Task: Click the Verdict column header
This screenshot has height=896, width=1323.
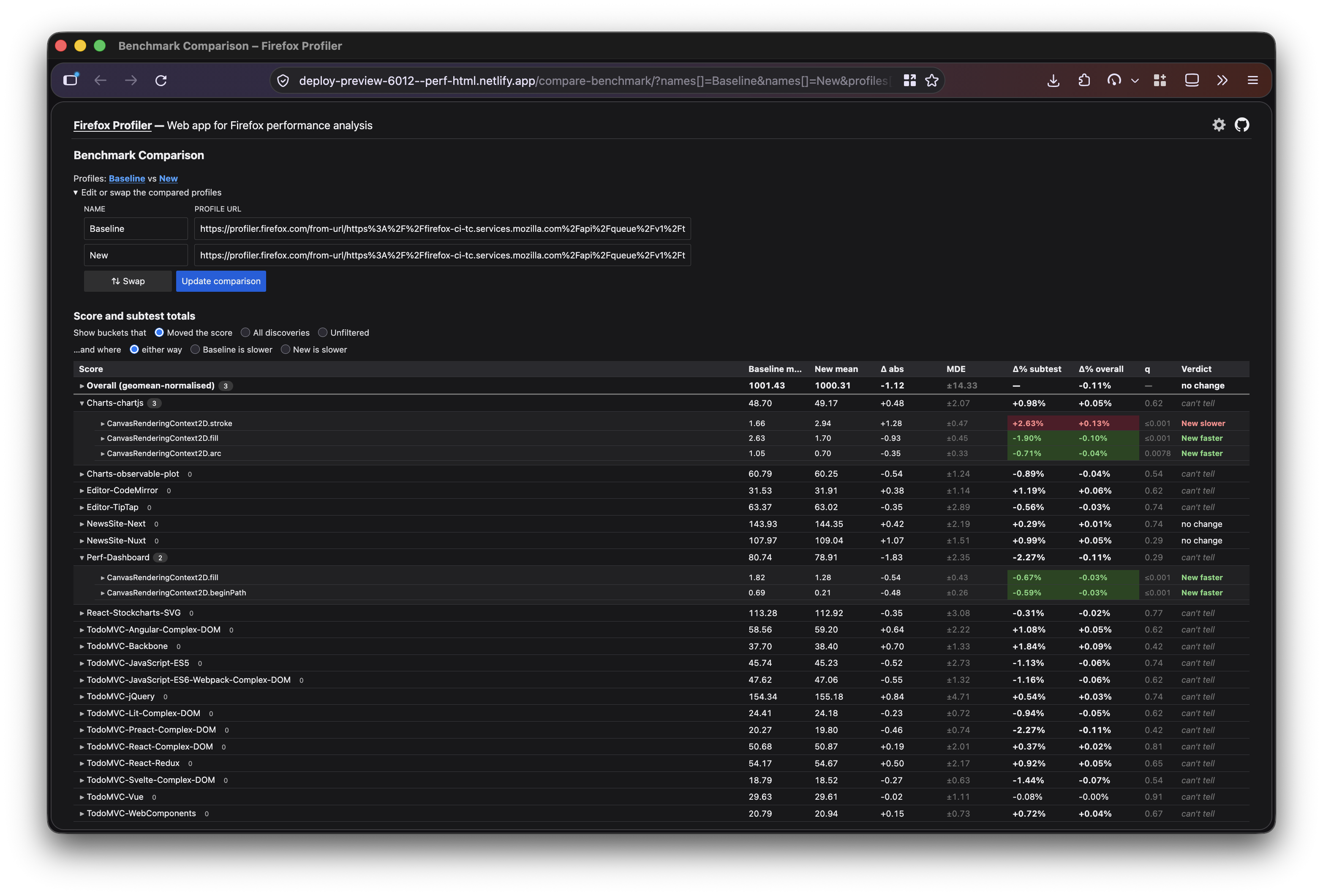Action: (x=1196, y=369)
